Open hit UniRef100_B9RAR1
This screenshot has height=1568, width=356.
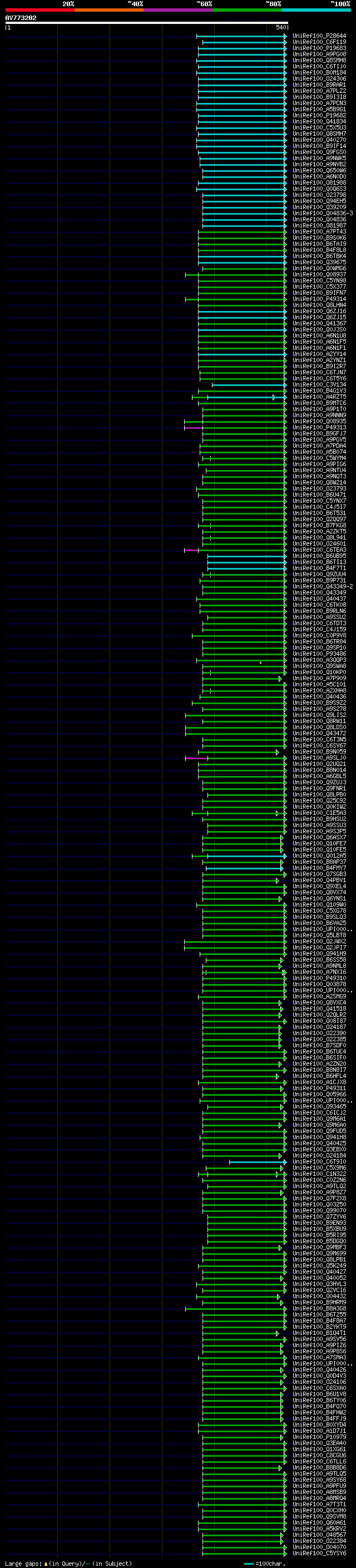click(x=319, y=85)
